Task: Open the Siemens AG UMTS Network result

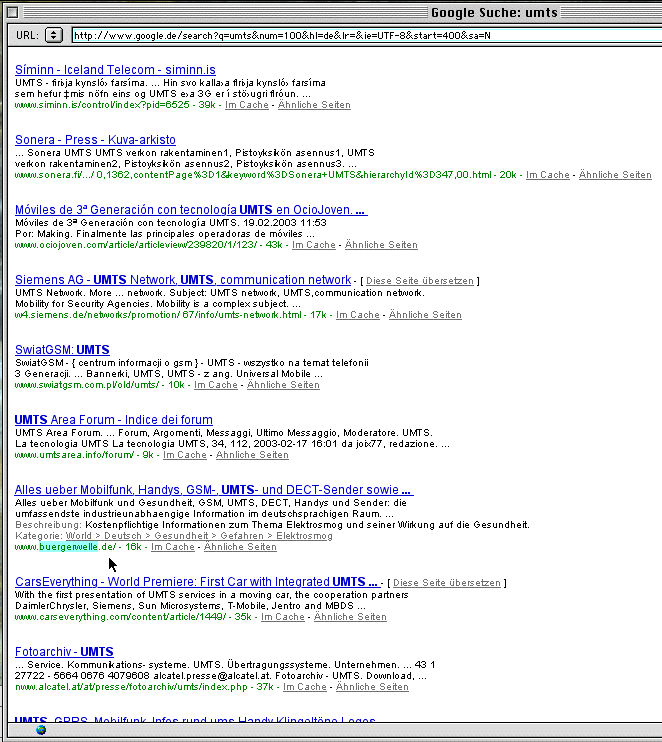Action: click(x=183, y=280)
